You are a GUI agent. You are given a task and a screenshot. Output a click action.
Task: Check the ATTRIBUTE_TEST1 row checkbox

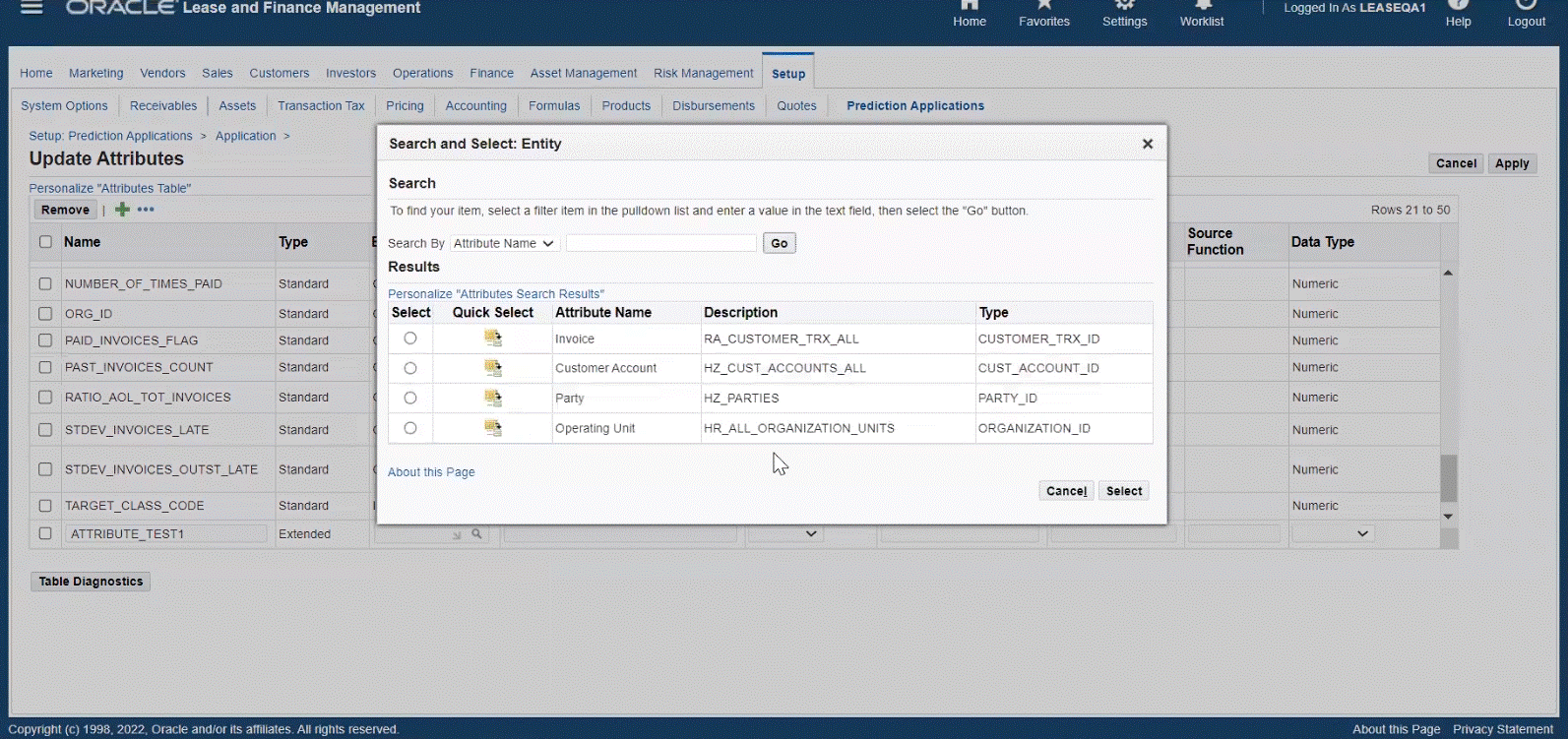[x=45, y=533]
